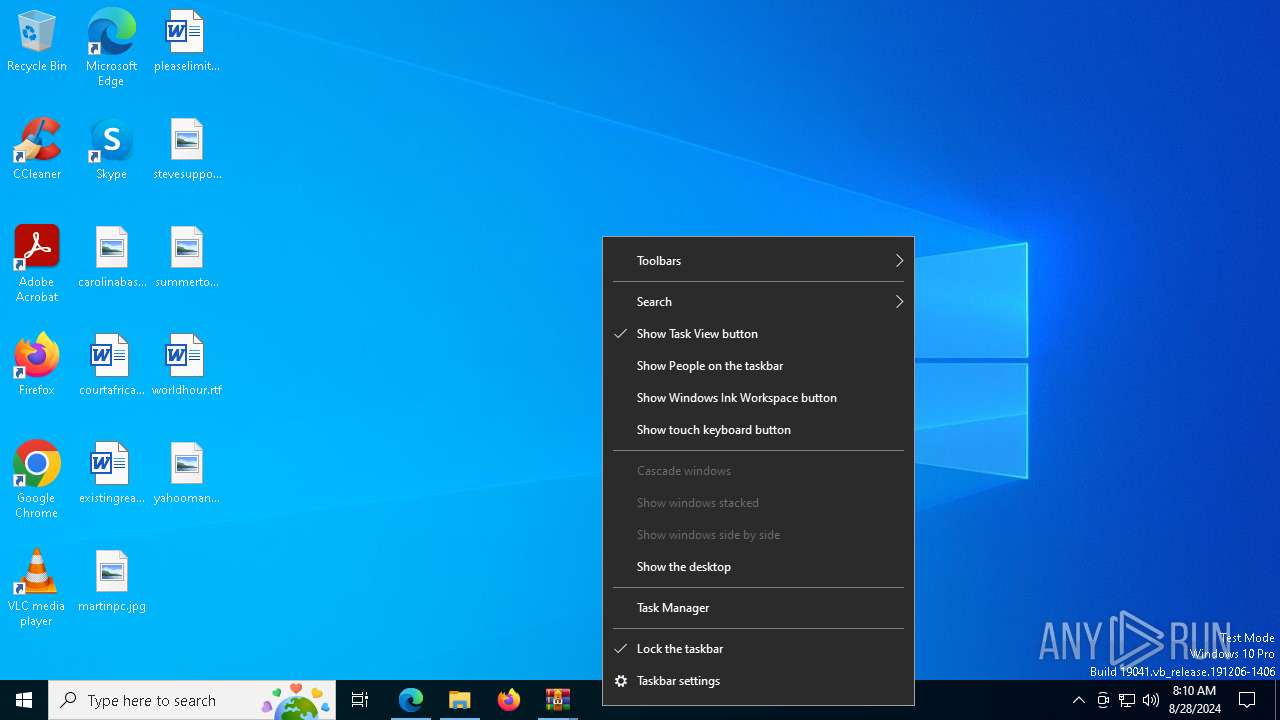The width and height of the screenshot is (1280, 720).
Task: Select the martinpc.jpg file icon
Action: click(111, 582)
